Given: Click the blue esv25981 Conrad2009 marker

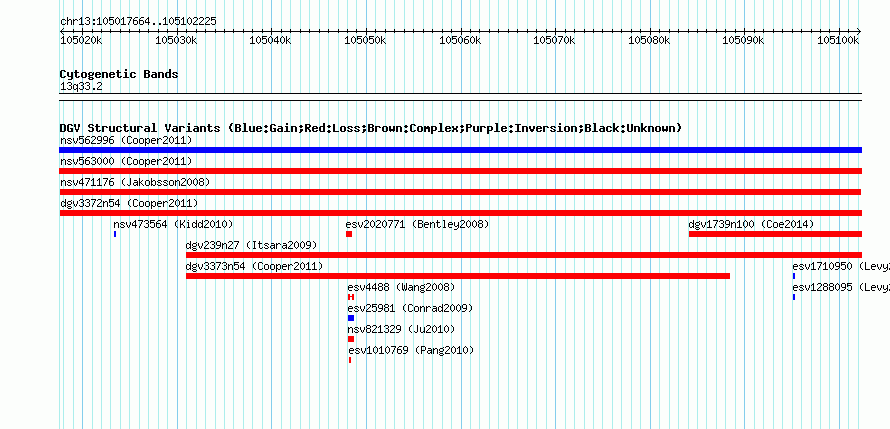Looking at the screenshot, I should click(351, 318).
